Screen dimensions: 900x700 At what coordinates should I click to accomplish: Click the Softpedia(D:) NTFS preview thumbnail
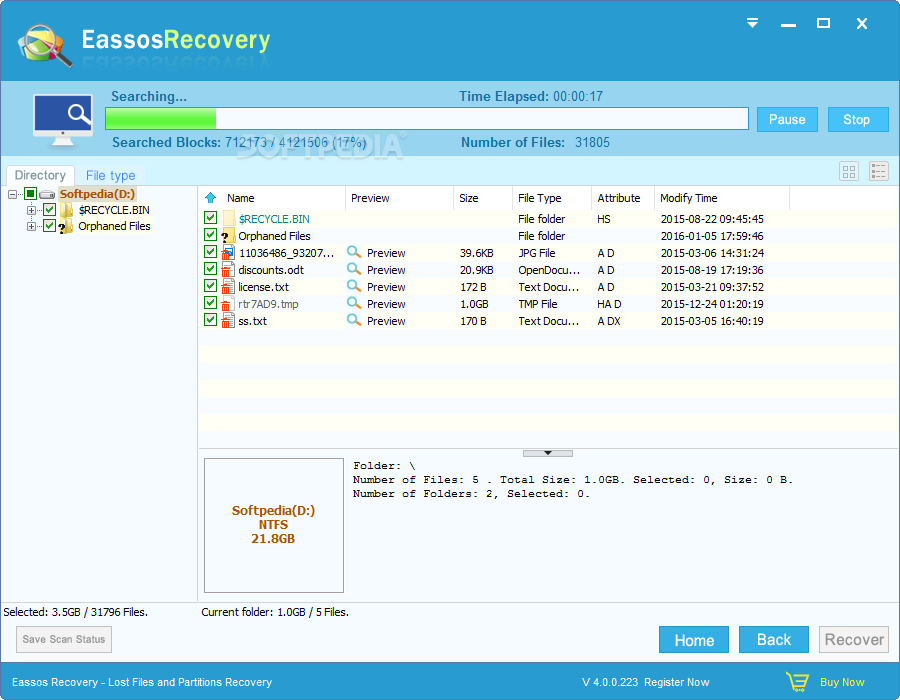point(274,525)
